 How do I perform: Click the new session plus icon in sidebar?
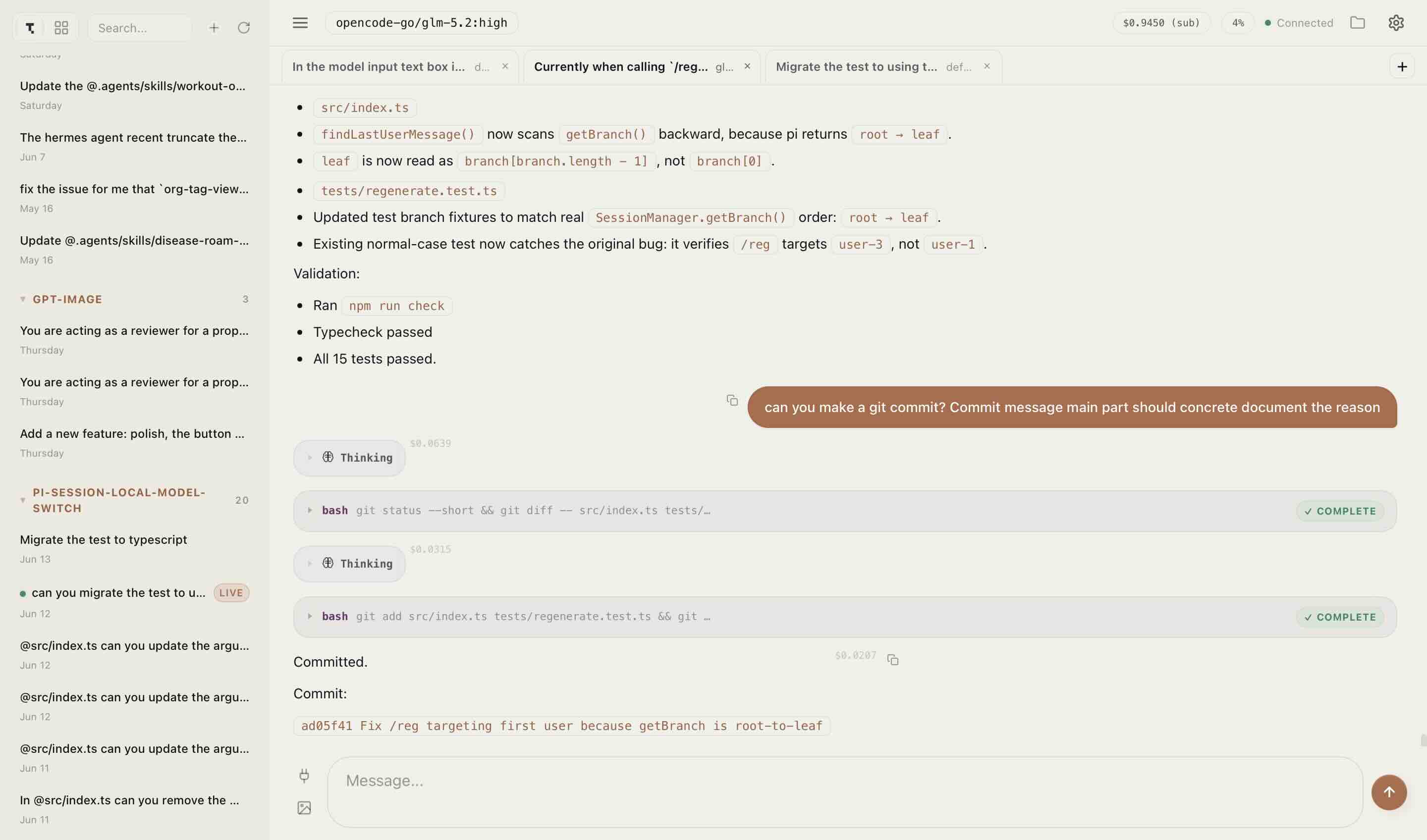click(x=214, y=28)
